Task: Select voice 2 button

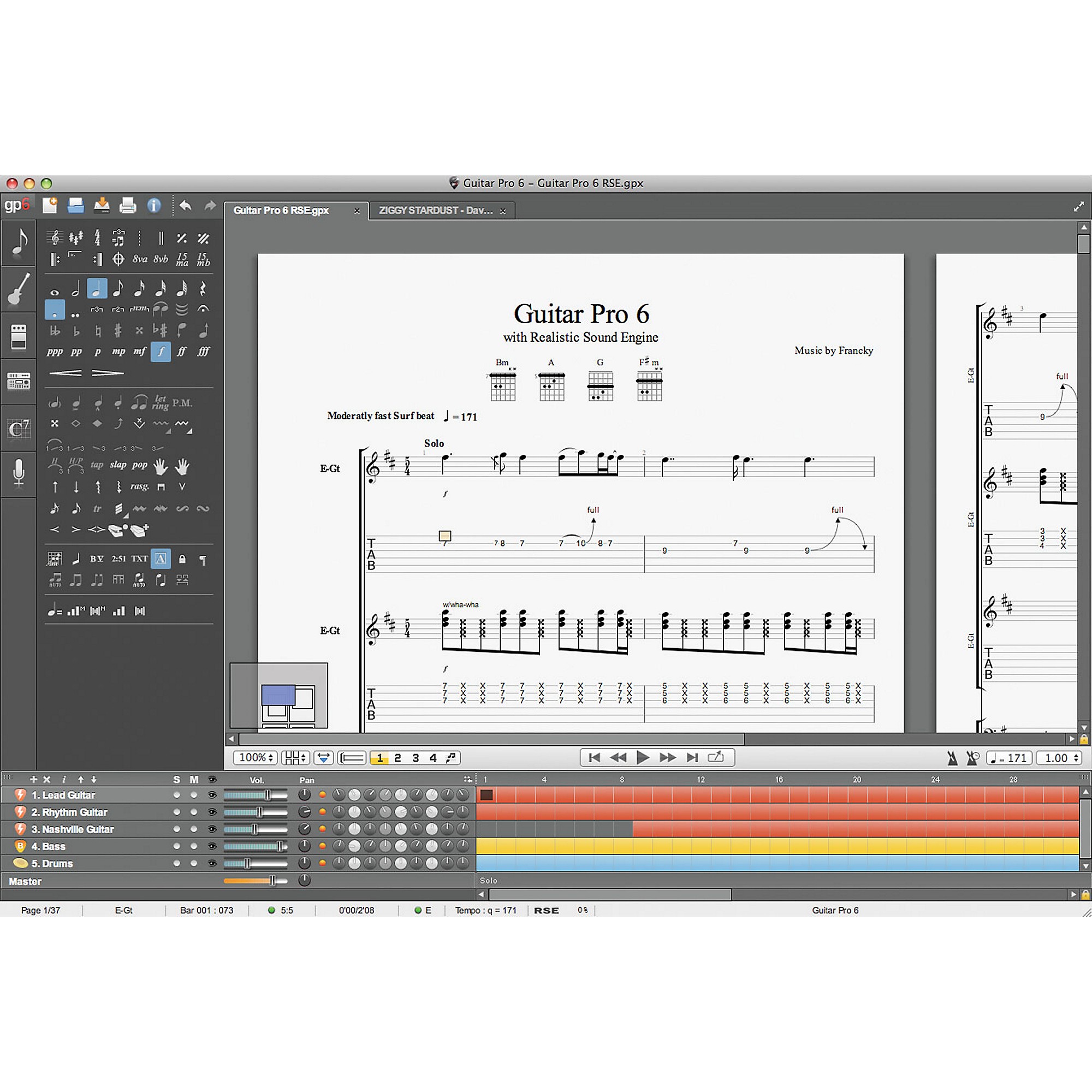Action: click(397, 758)
